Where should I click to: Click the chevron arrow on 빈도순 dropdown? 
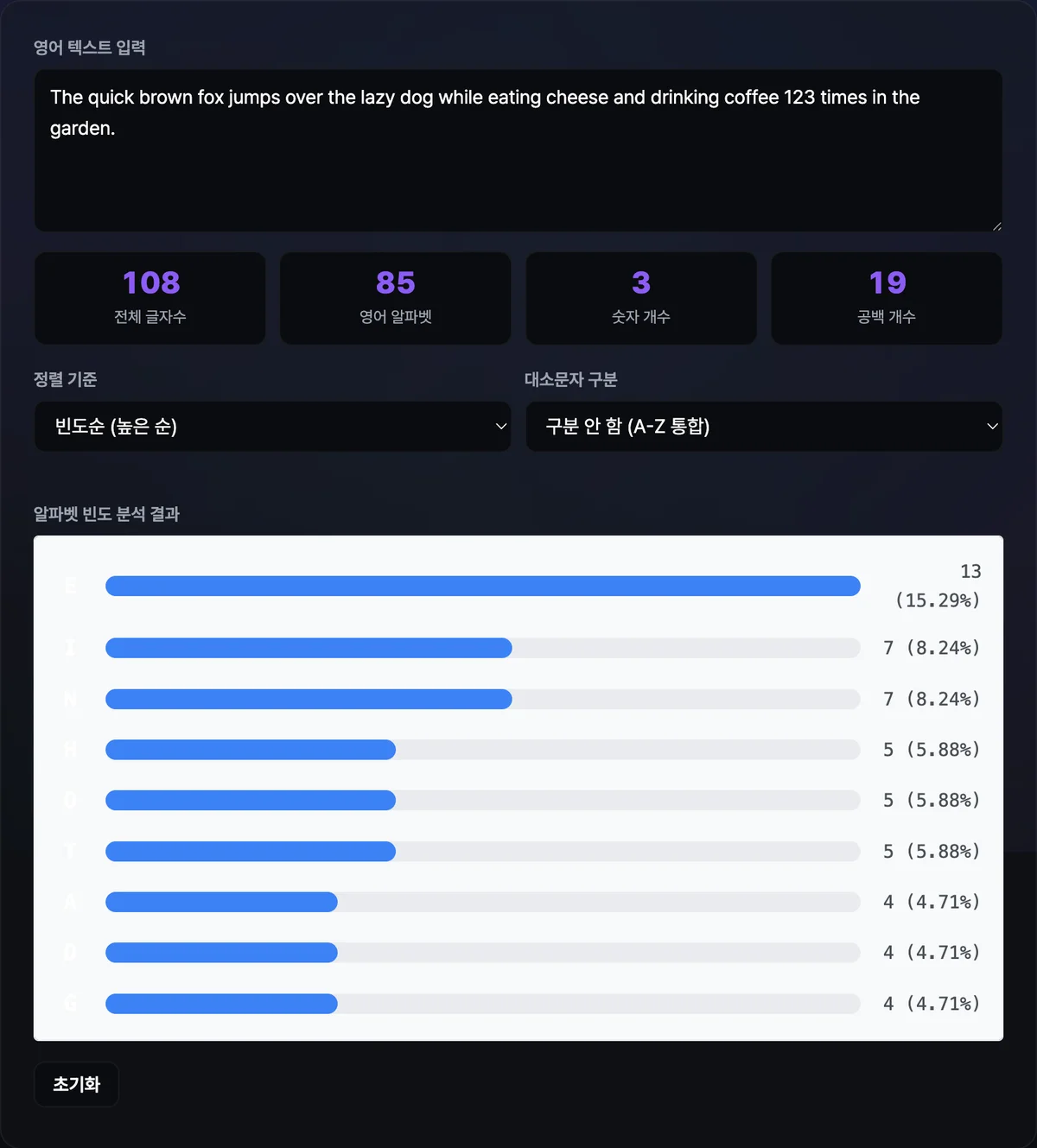(500, 426)
